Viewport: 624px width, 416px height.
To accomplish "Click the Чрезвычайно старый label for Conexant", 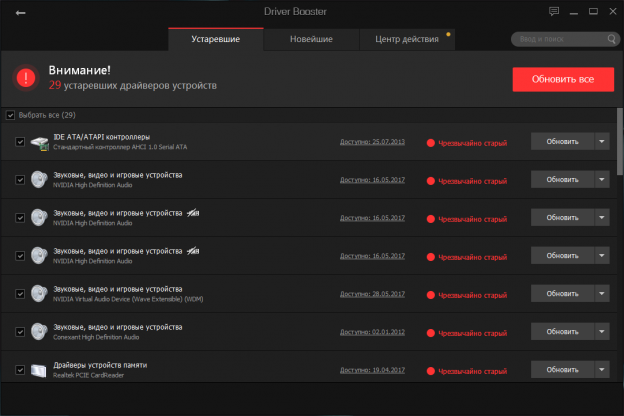I will click(472, 333).
